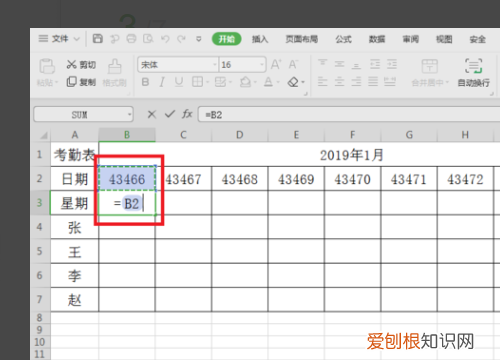Click the justify alignment icon
The height and width of the screenshot is (360, 500).
(373, 81)
